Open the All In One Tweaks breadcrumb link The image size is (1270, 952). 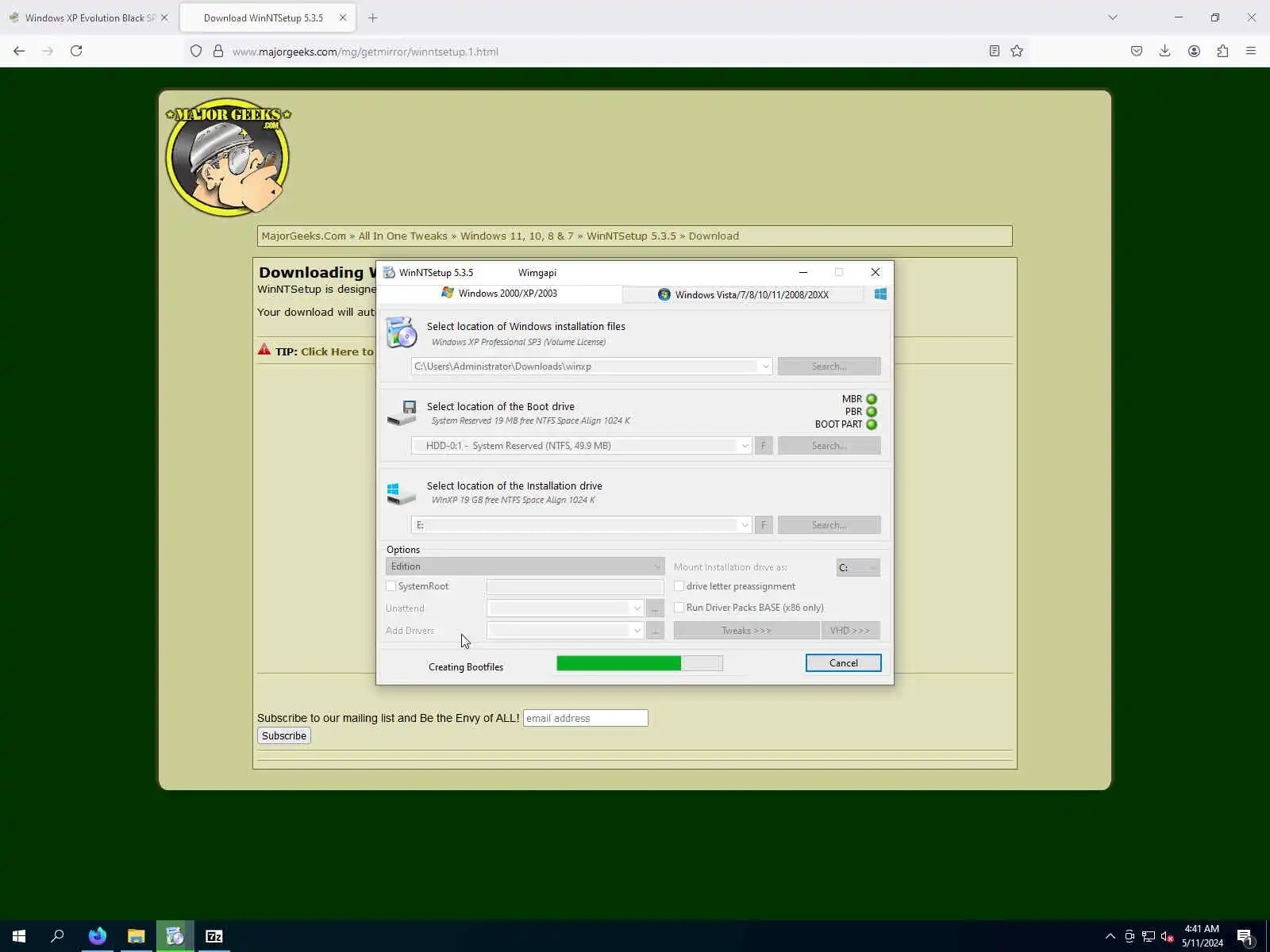pyautogui.click(x=402, y=236)
